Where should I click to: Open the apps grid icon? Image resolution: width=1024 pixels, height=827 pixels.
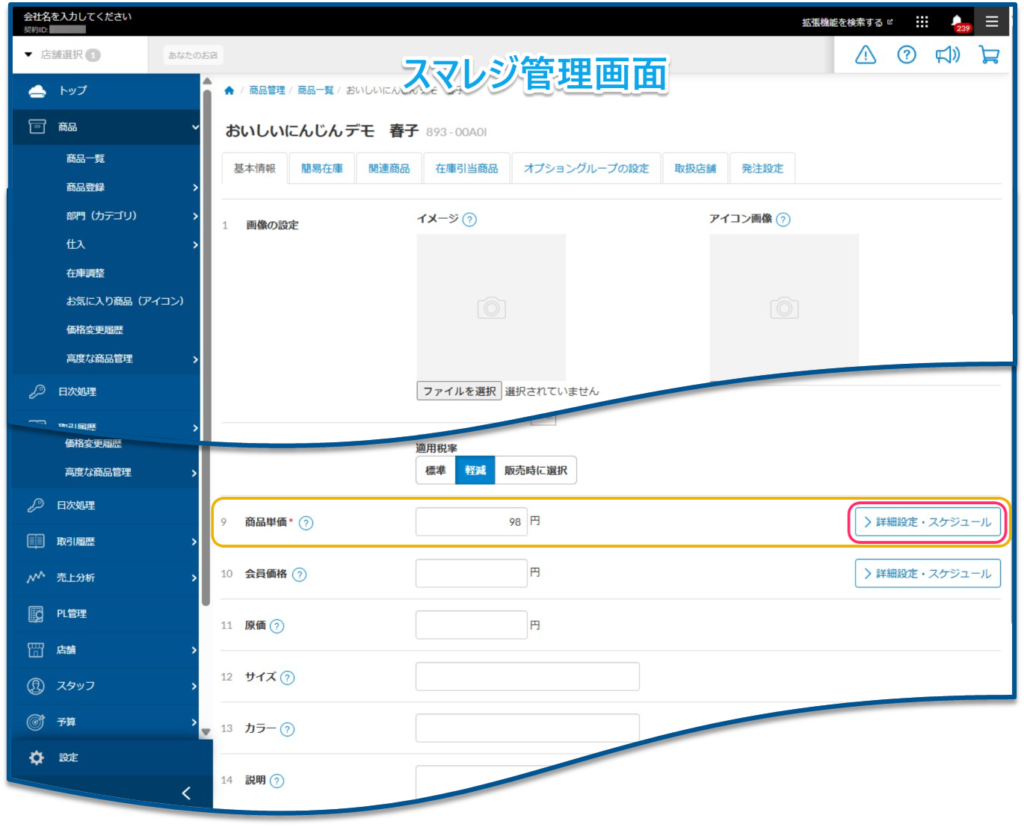(922, 22)
